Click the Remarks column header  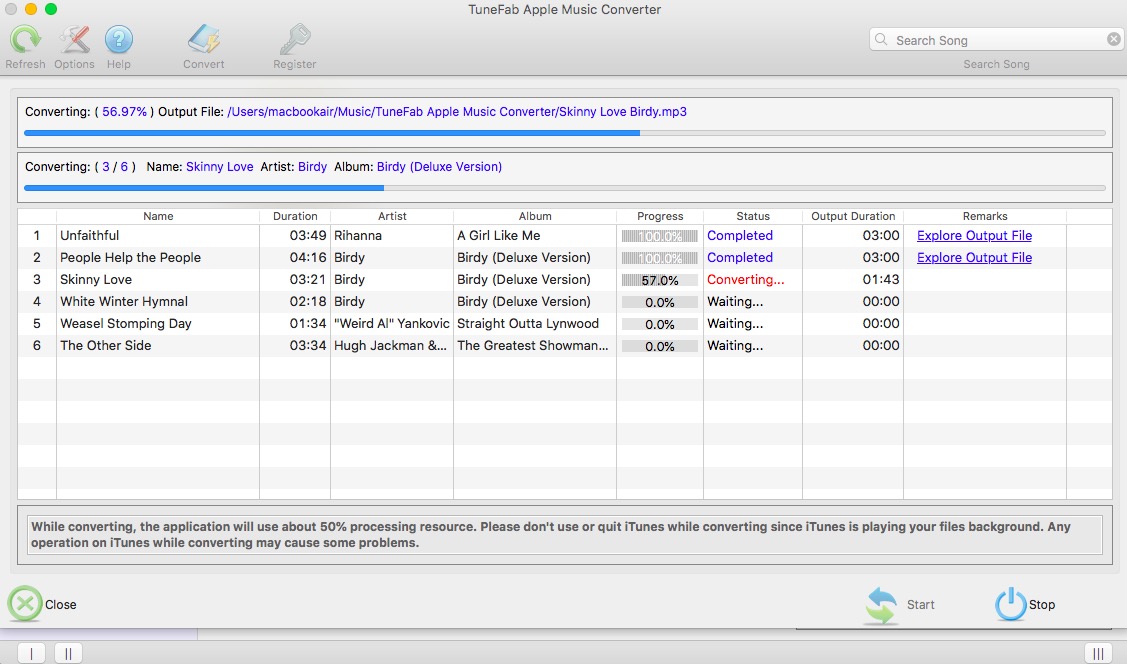[985, 216]
